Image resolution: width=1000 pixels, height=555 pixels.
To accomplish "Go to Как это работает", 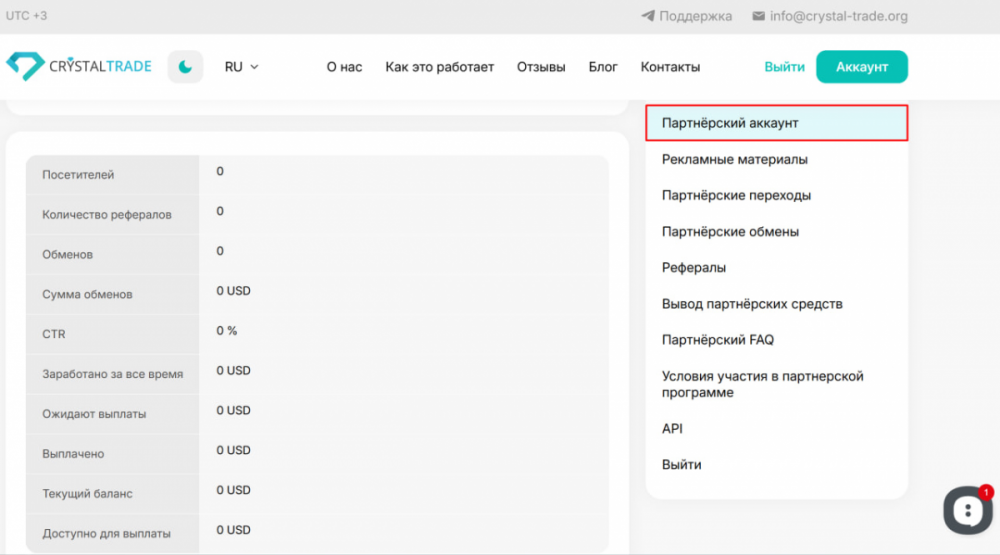I will (439, 67).
